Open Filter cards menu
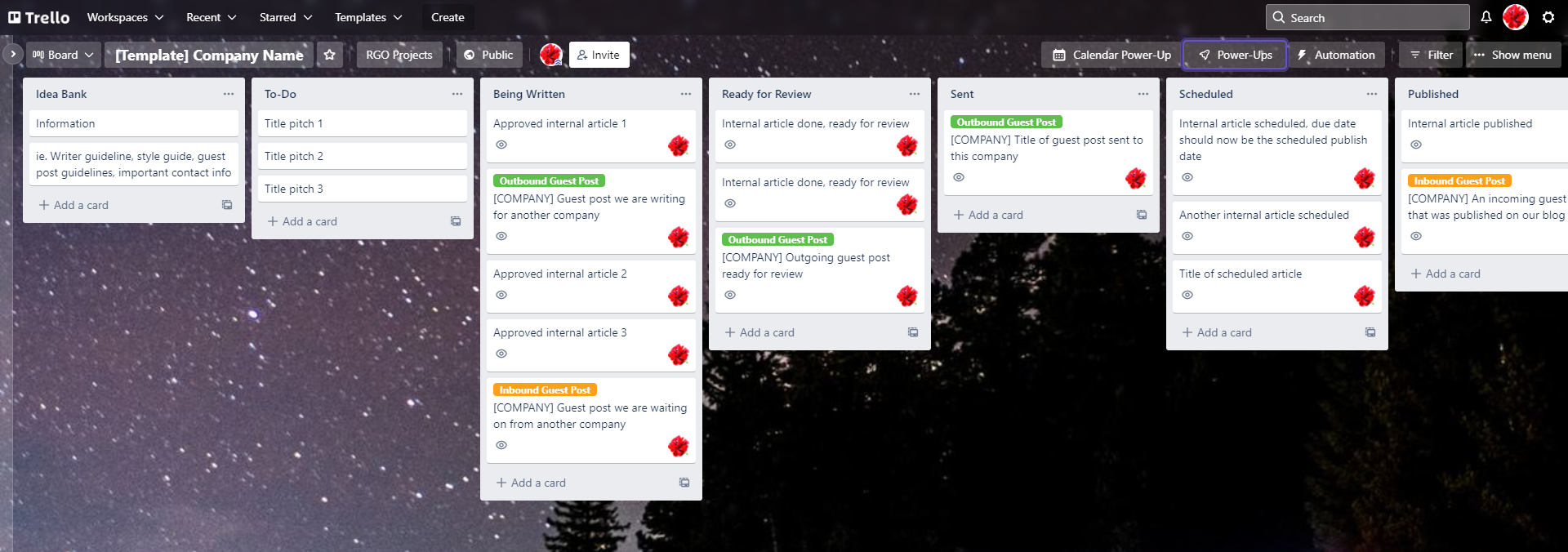Screen dimensions: 1568x552 (x=1432, y=55)
